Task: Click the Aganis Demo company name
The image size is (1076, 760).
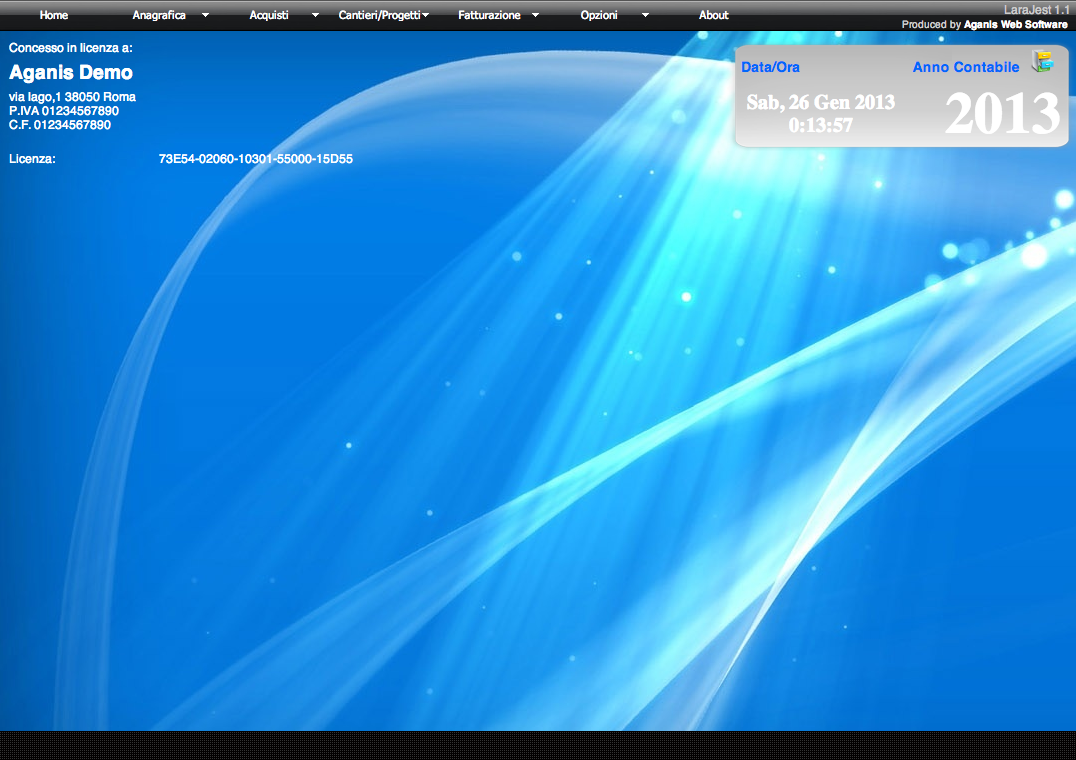Action: pyautogui.click(x=71, y=73)
